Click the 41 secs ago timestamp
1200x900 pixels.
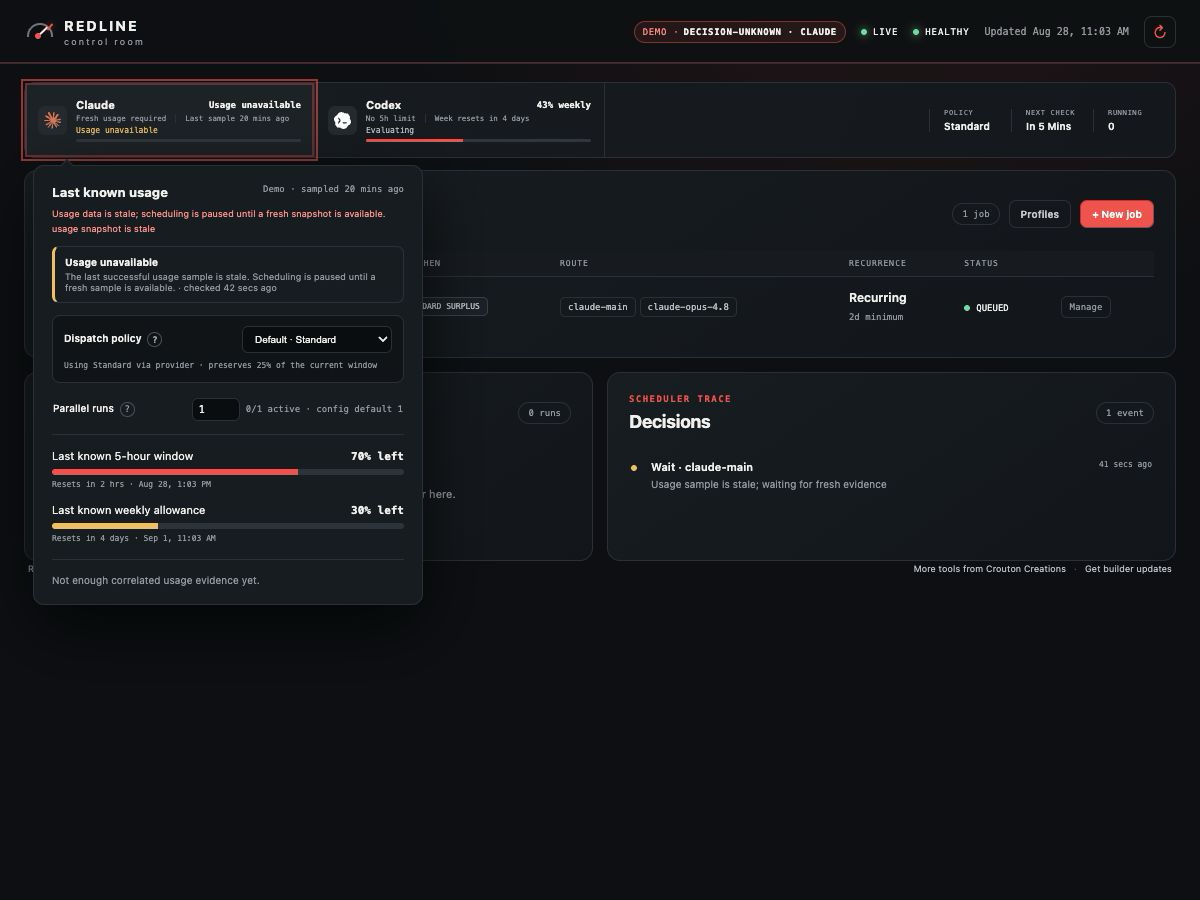[x=1125, y=464]
